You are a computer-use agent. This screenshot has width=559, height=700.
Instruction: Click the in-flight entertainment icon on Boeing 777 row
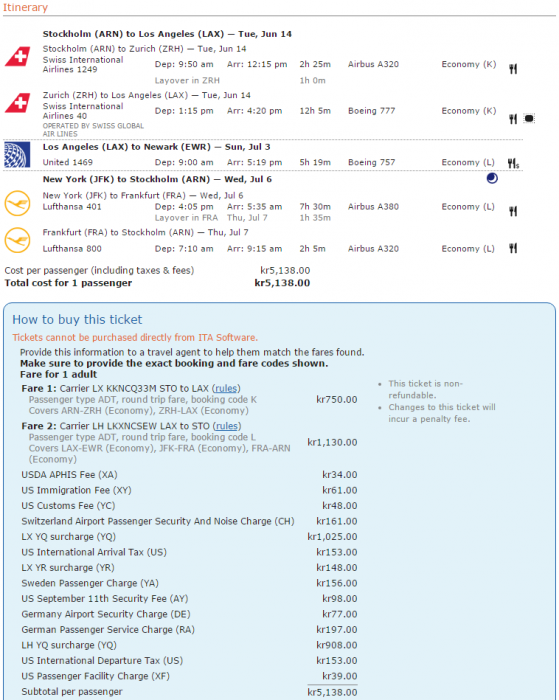click(529, 118)
